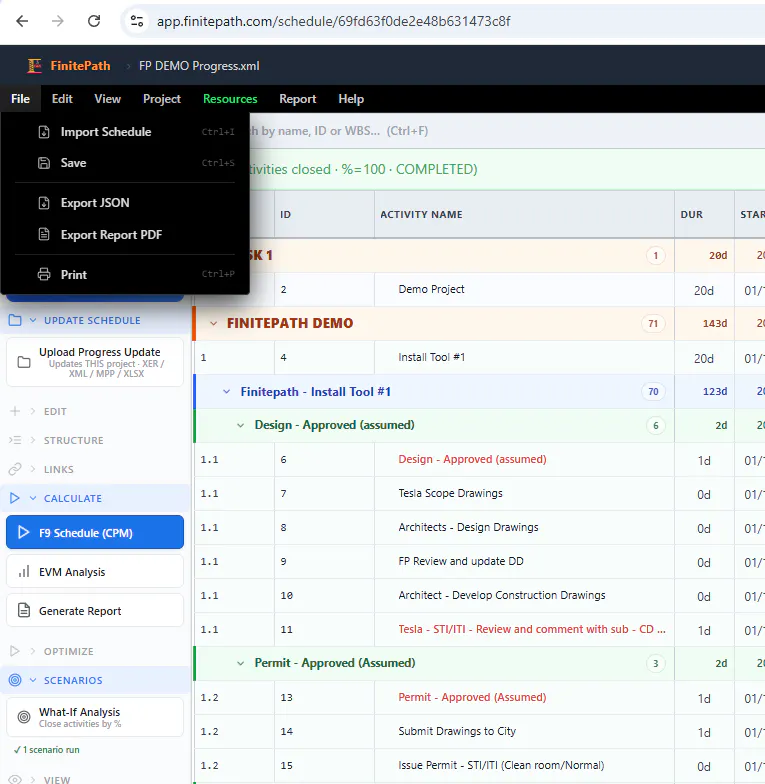
Task: Click the FinitePath logo icon
Action: 34,66
